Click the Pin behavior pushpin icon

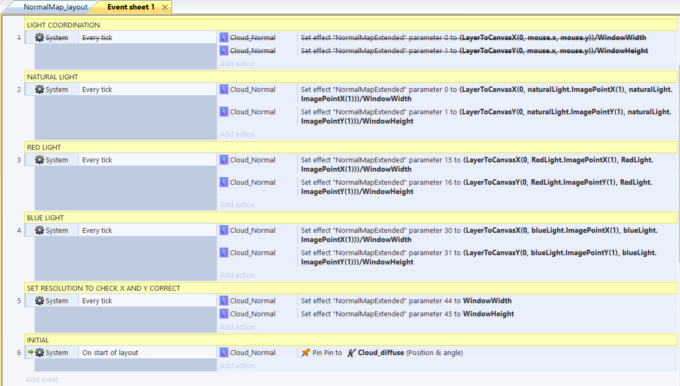pyautogui.click(x=306, y=353)
